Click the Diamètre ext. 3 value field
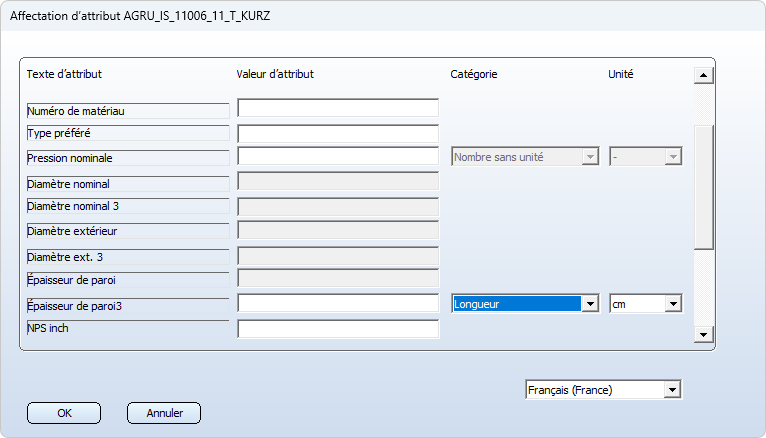This screenshot has height=438, width=766. pyautogui.click(x=338, y=255)
